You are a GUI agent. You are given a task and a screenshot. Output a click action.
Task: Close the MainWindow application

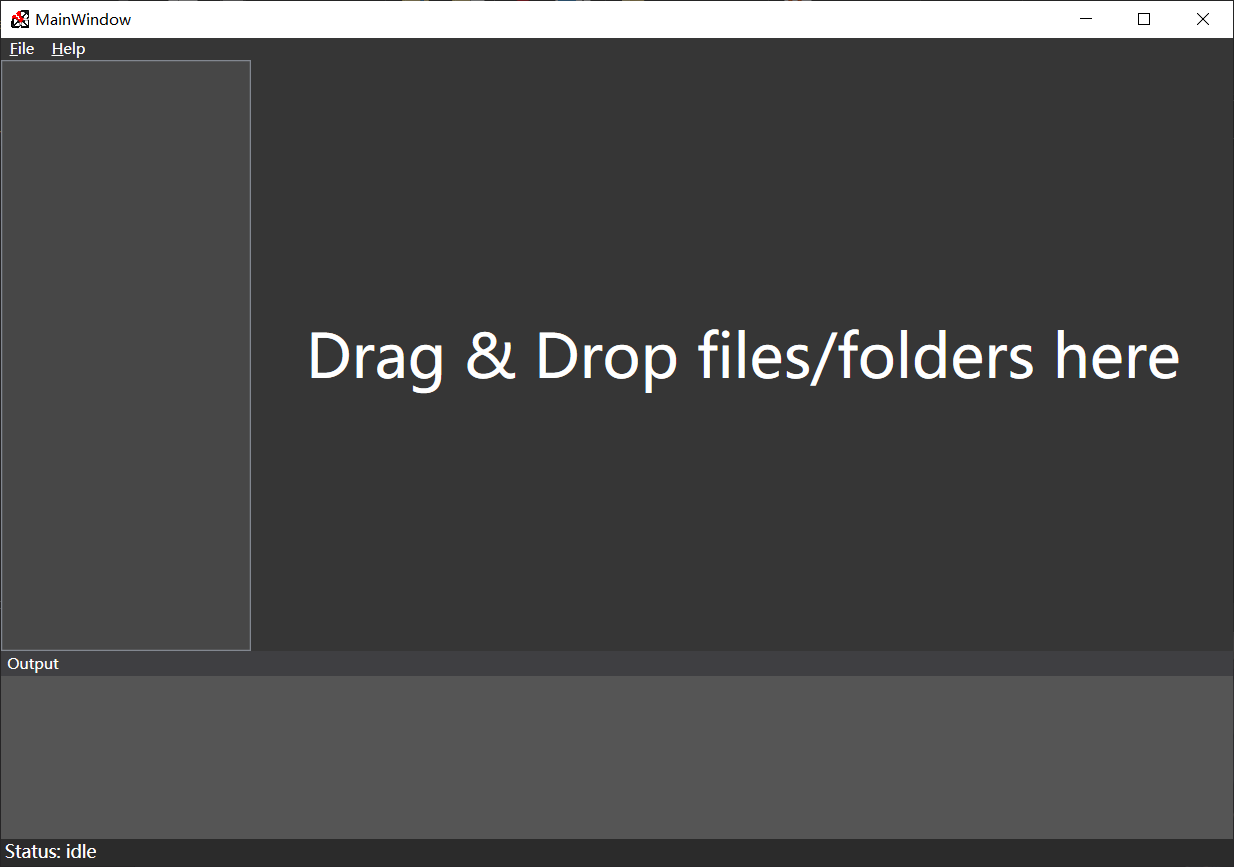coord(1203,19)
